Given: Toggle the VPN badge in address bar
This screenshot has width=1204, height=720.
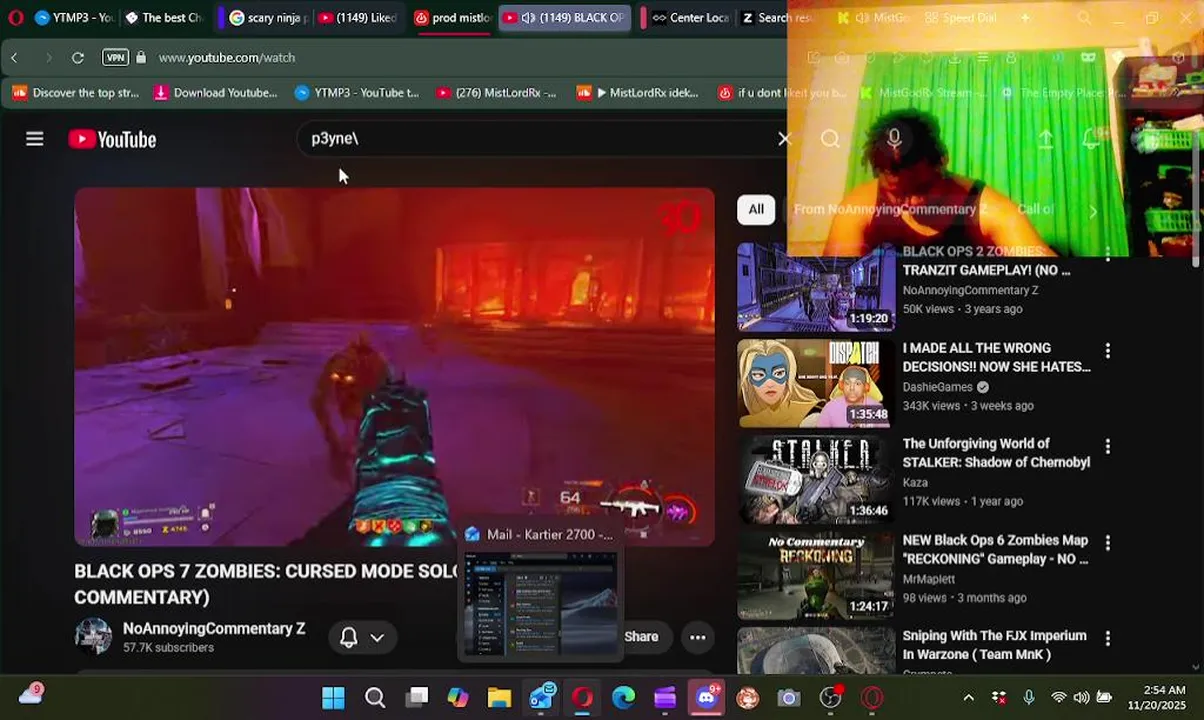Looking at the screenshot, I should pos(115,58).
